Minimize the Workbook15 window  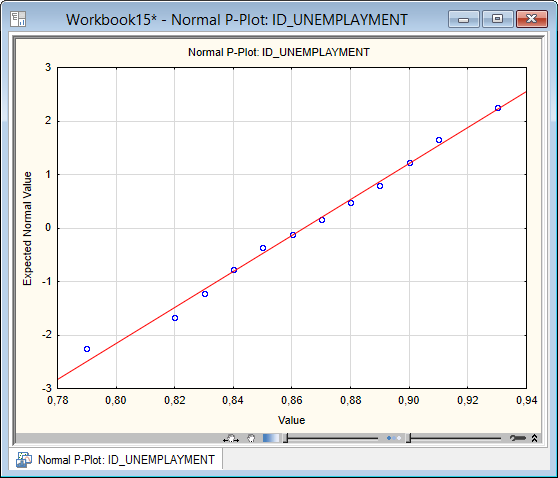point(464,19)
